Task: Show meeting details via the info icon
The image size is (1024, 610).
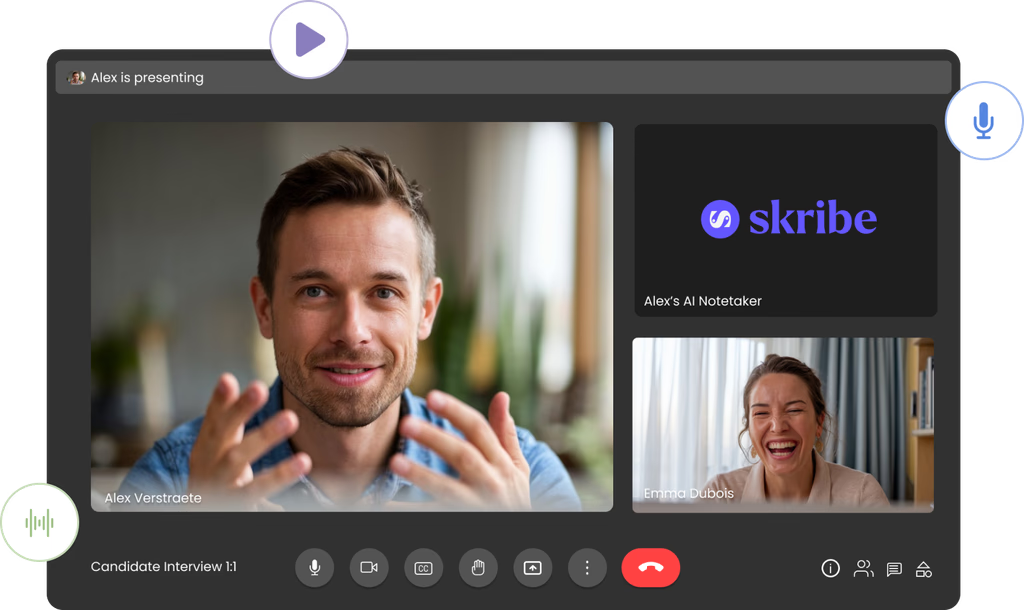Action: coord(830,569)
